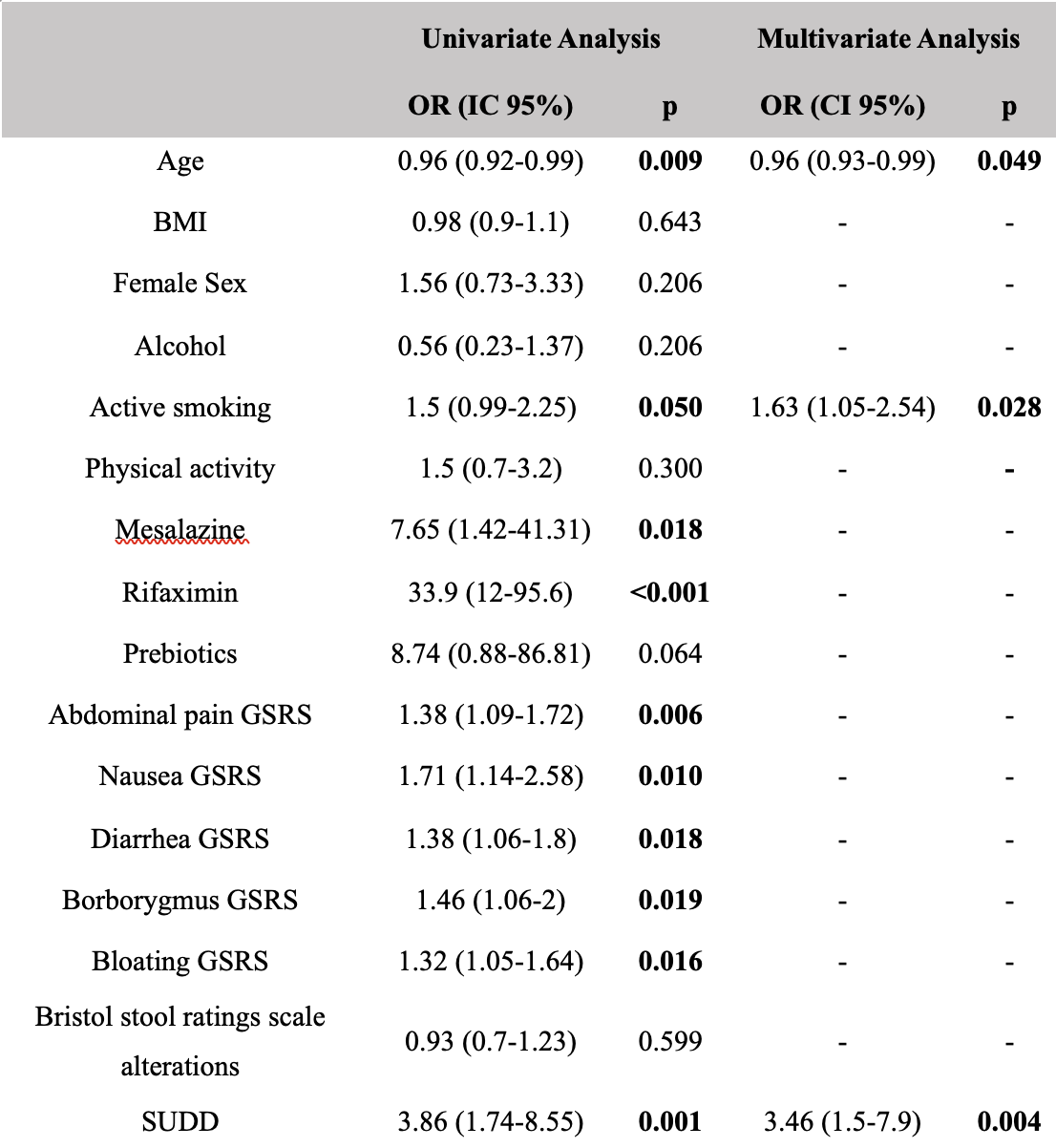Click multivariate OR 1.63 (1.05-2.54)

(x=842, y=408)
